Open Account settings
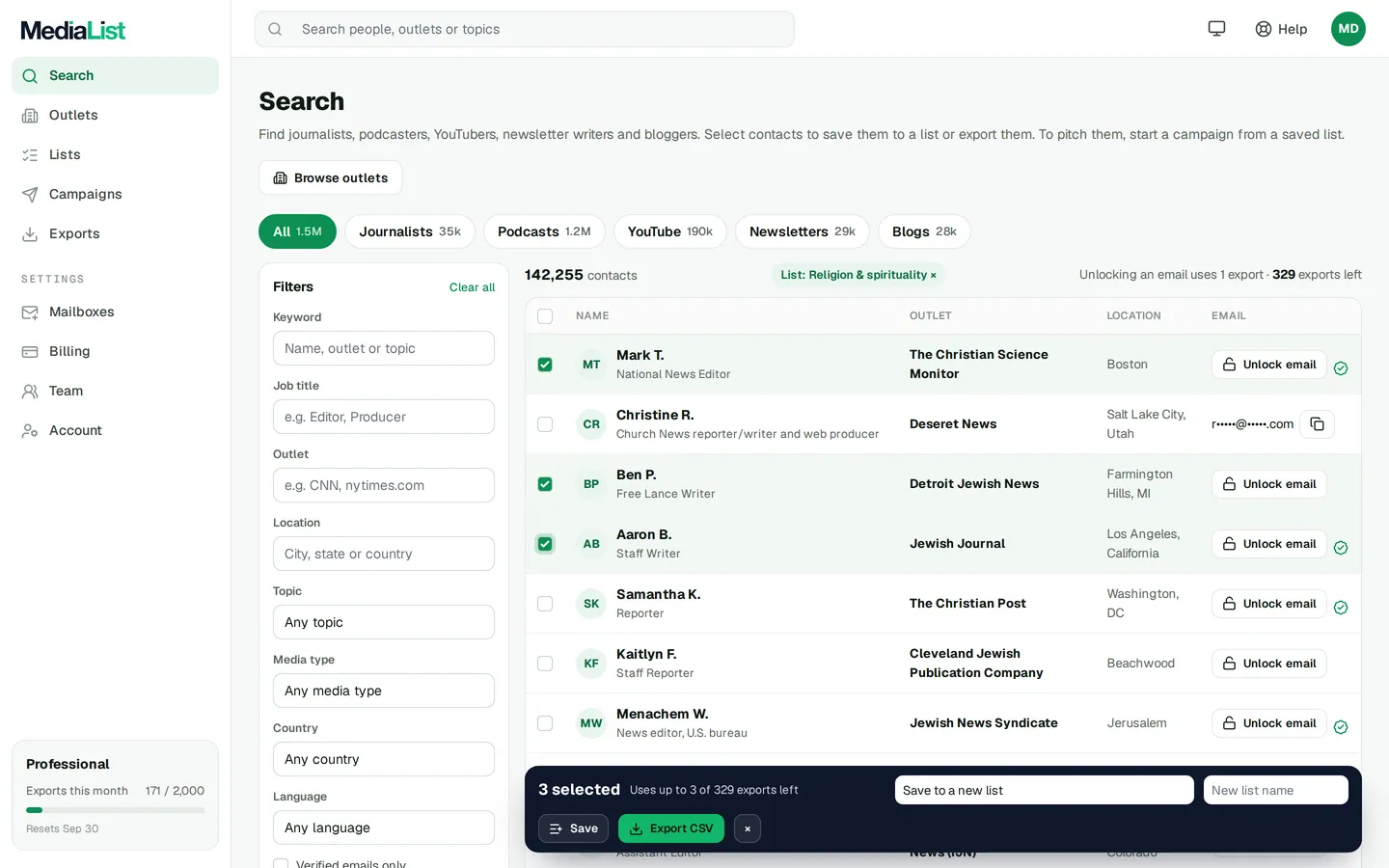 click(x=115, y=430)
